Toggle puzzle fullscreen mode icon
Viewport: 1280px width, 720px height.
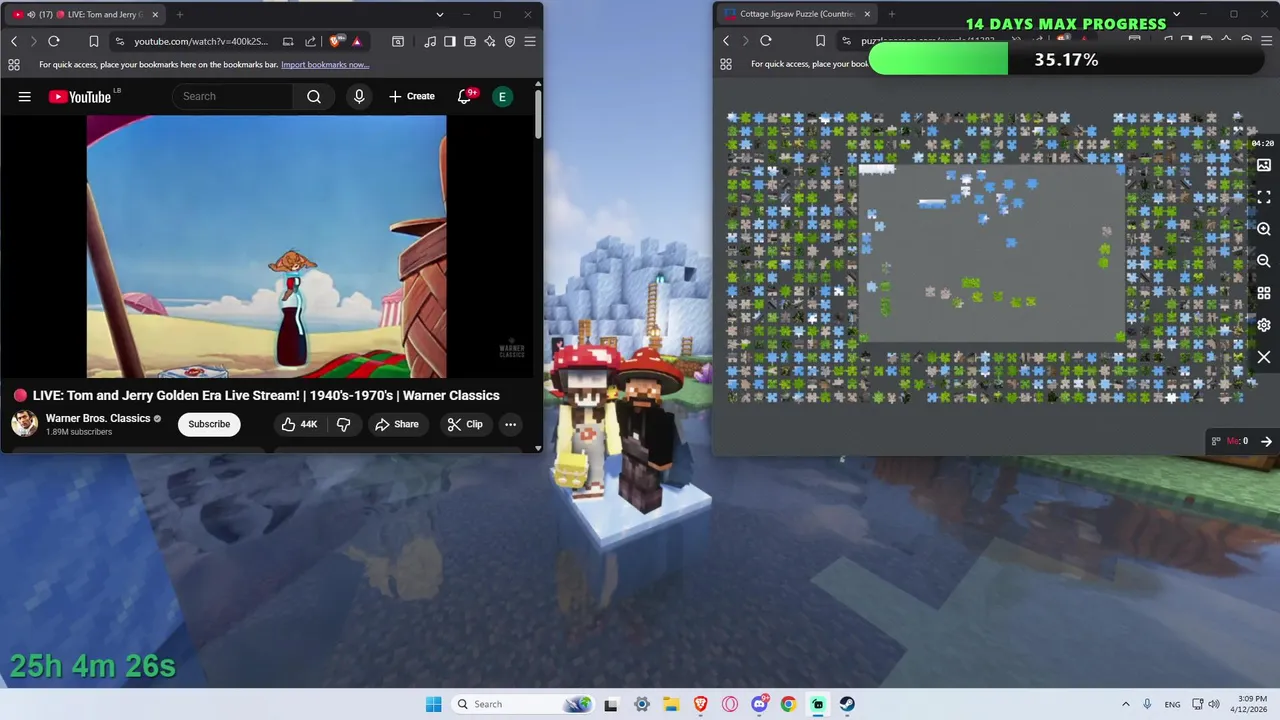pos(1264,197)
